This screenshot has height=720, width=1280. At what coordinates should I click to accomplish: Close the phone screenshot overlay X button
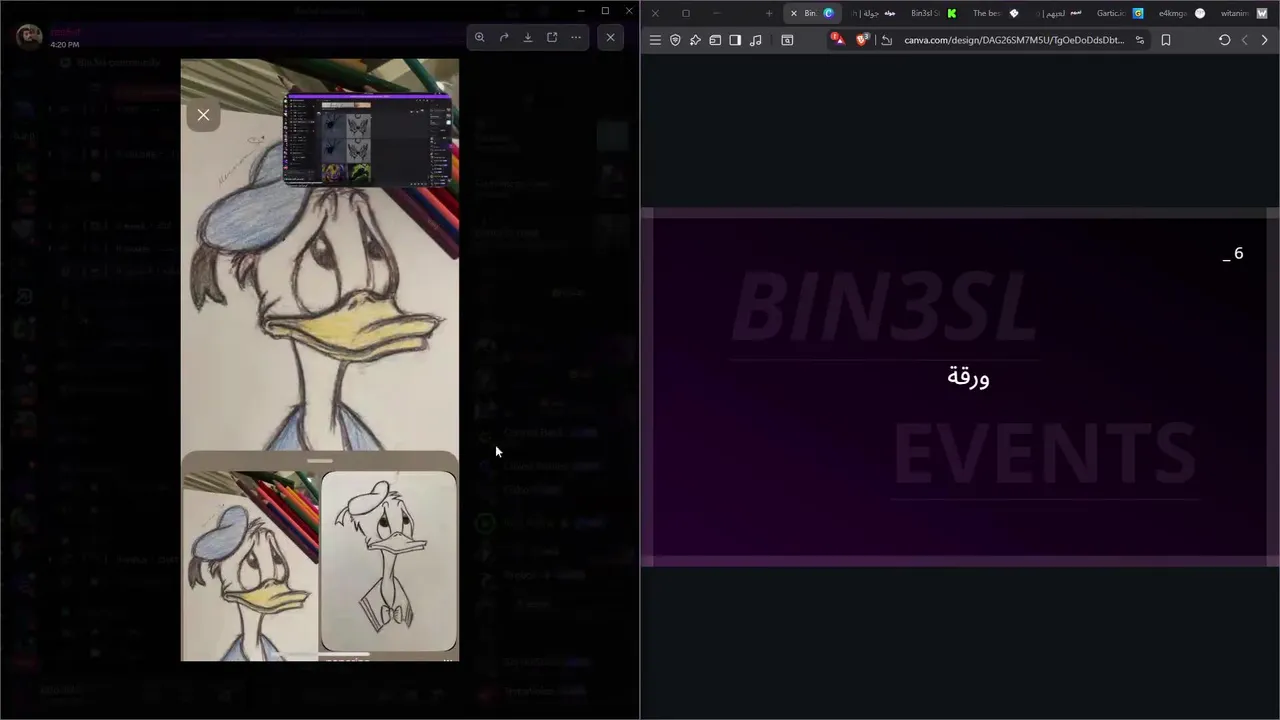(203, 115)
